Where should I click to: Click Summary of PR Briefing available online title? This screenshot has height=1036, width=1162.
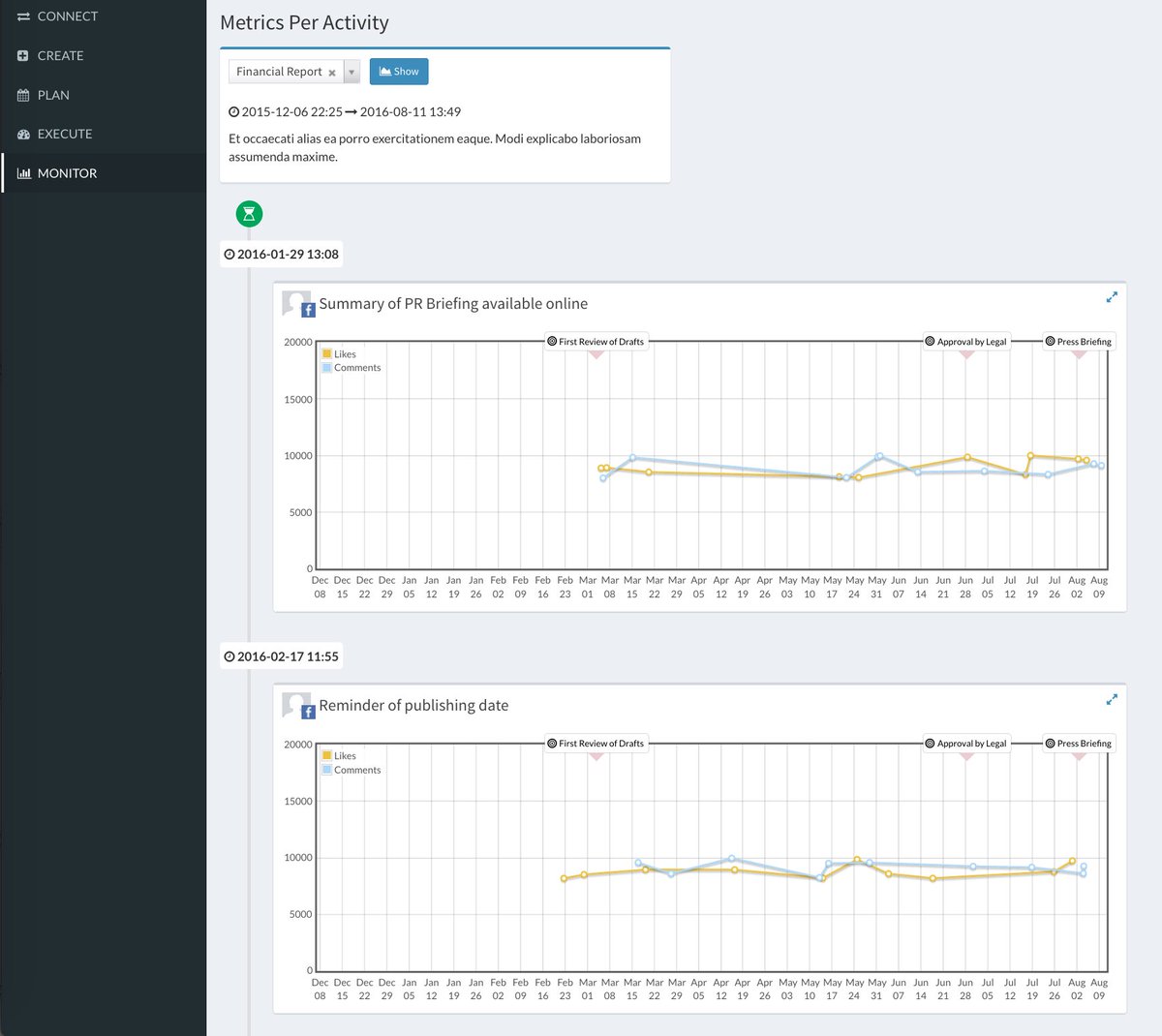pos(453,304)
